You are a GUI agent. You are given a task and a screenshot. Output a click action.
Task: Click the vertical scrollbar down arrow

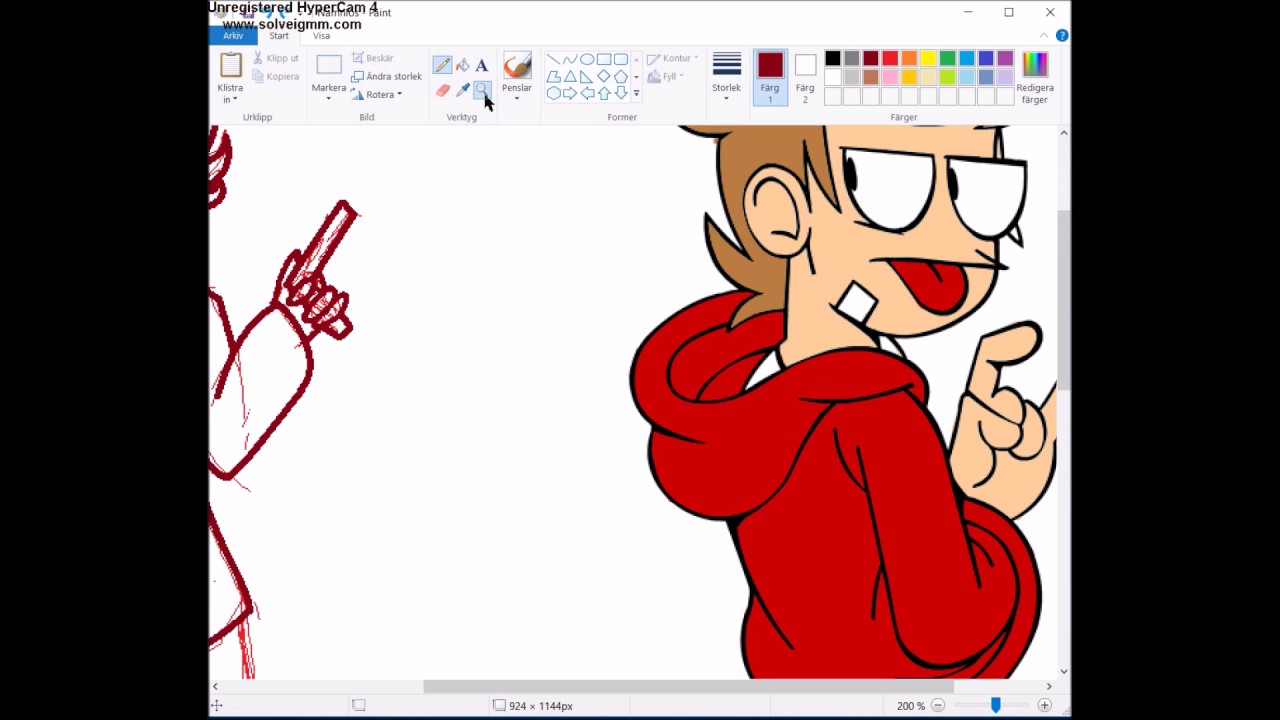click(1063, 672)
